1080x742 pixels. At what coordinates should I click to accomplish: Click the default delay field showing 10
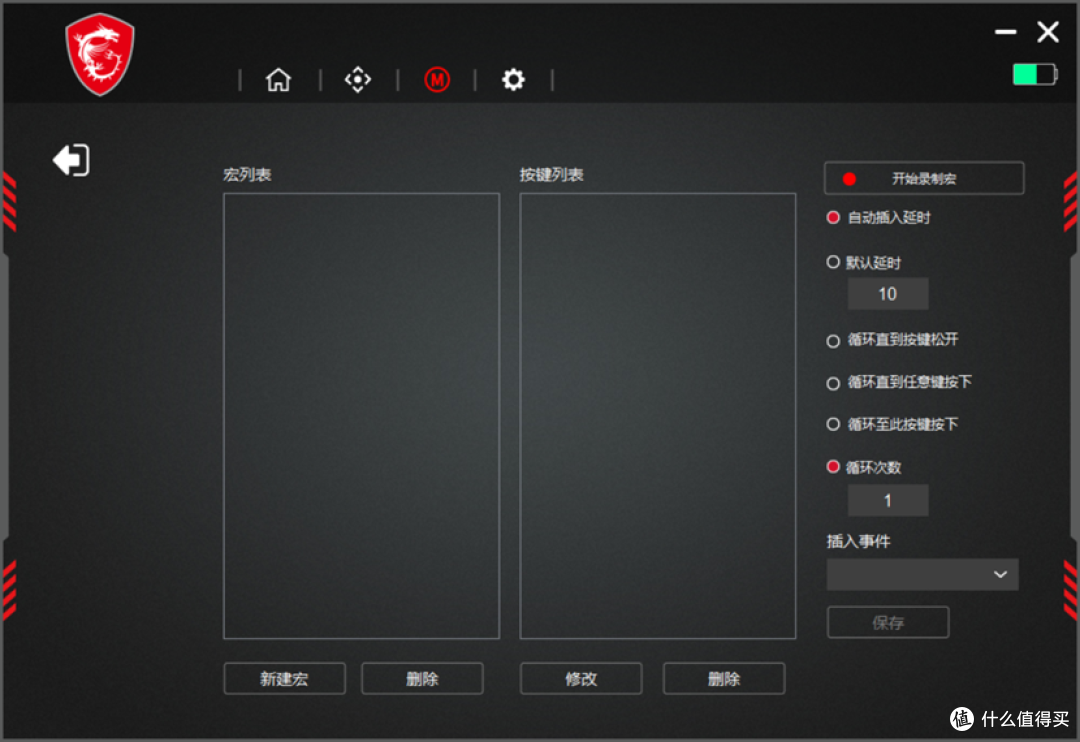pyautogui.click(x=888, y=294)
